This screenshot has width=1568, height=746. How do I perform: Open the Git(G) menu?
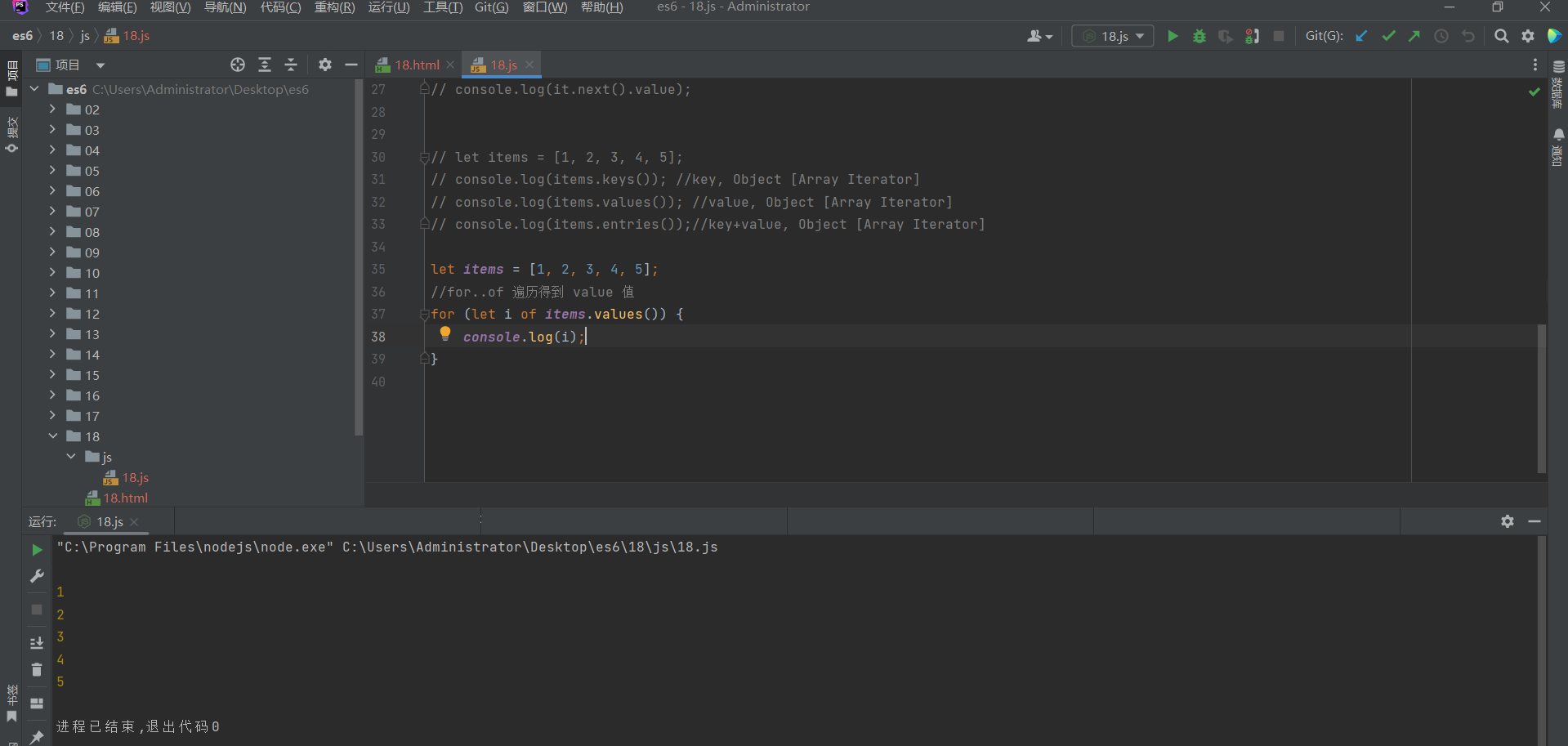point(491,7)
